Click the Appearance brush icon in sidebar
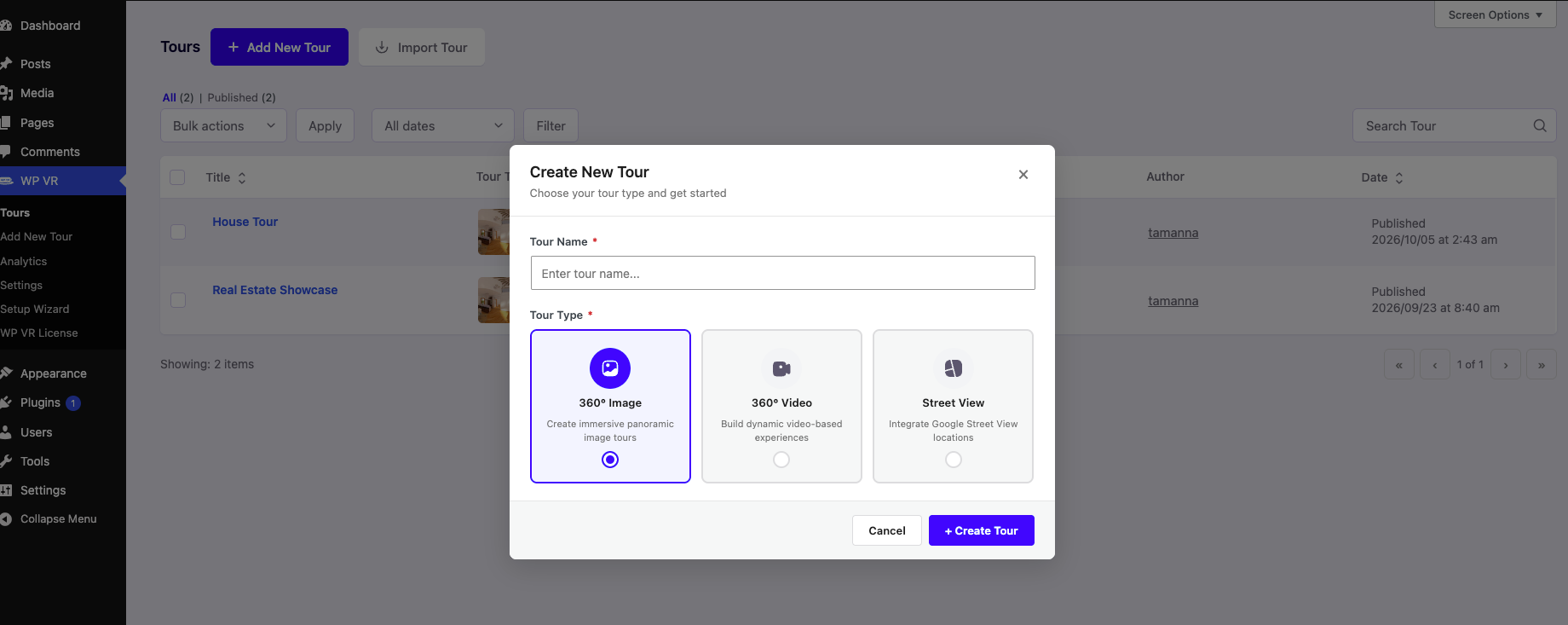The image size is (1568, 625). [5, 373]
